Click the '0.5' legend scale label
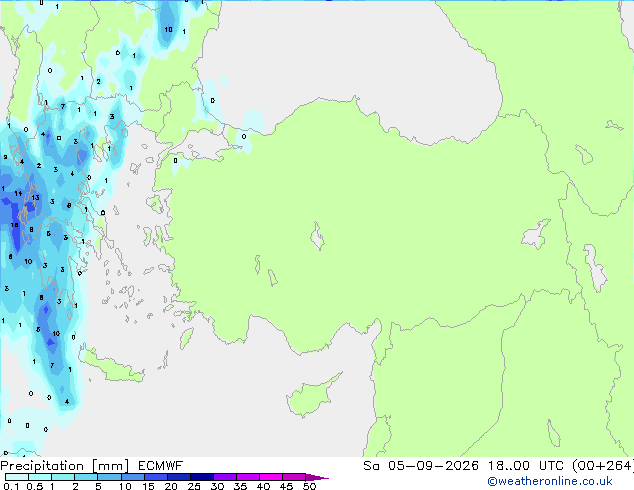 35,486
